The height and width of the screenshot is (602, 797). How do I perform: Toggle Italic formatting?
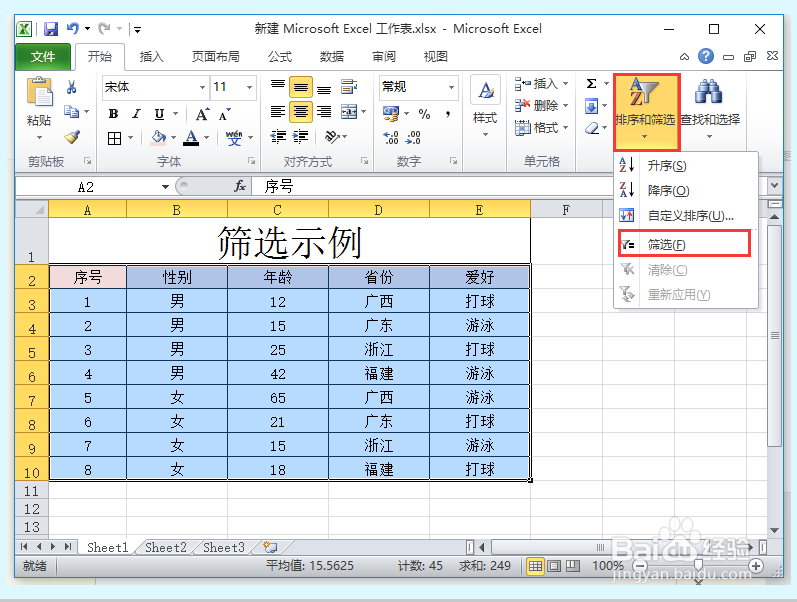(x=136, y=114)
